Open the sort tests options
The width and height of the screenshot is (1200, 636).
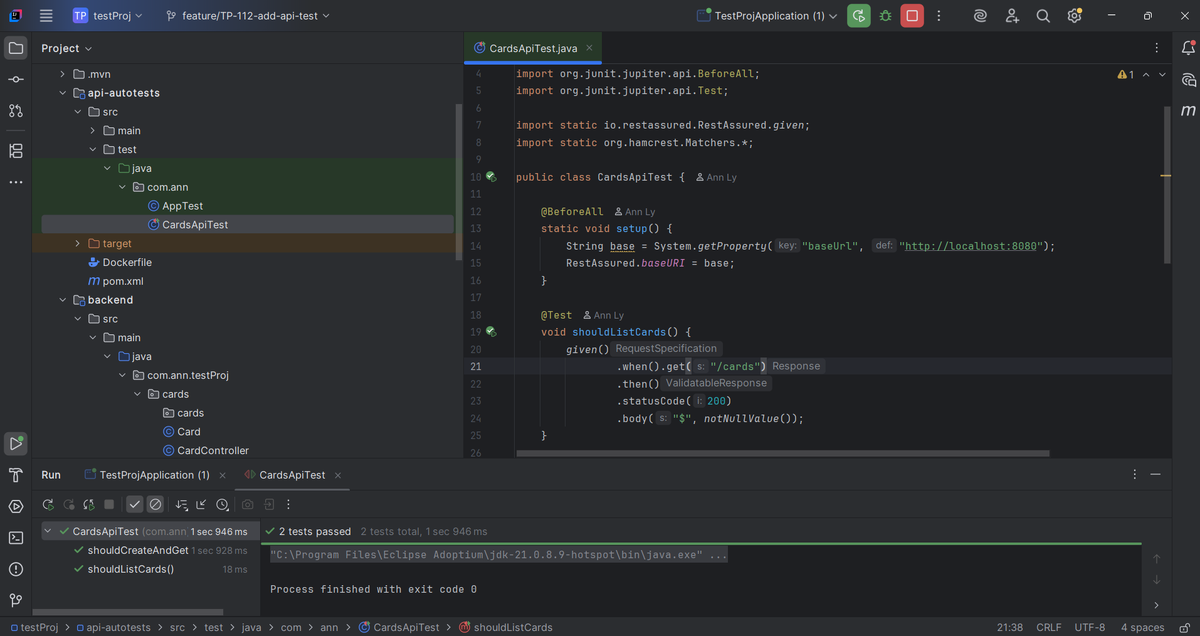pos(182,504)
